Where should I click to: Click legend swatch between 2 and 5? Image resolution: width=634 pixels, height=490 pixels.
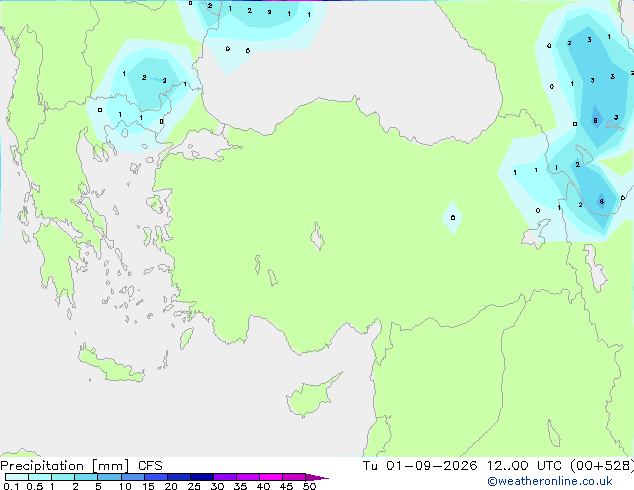tap(86, 477)
